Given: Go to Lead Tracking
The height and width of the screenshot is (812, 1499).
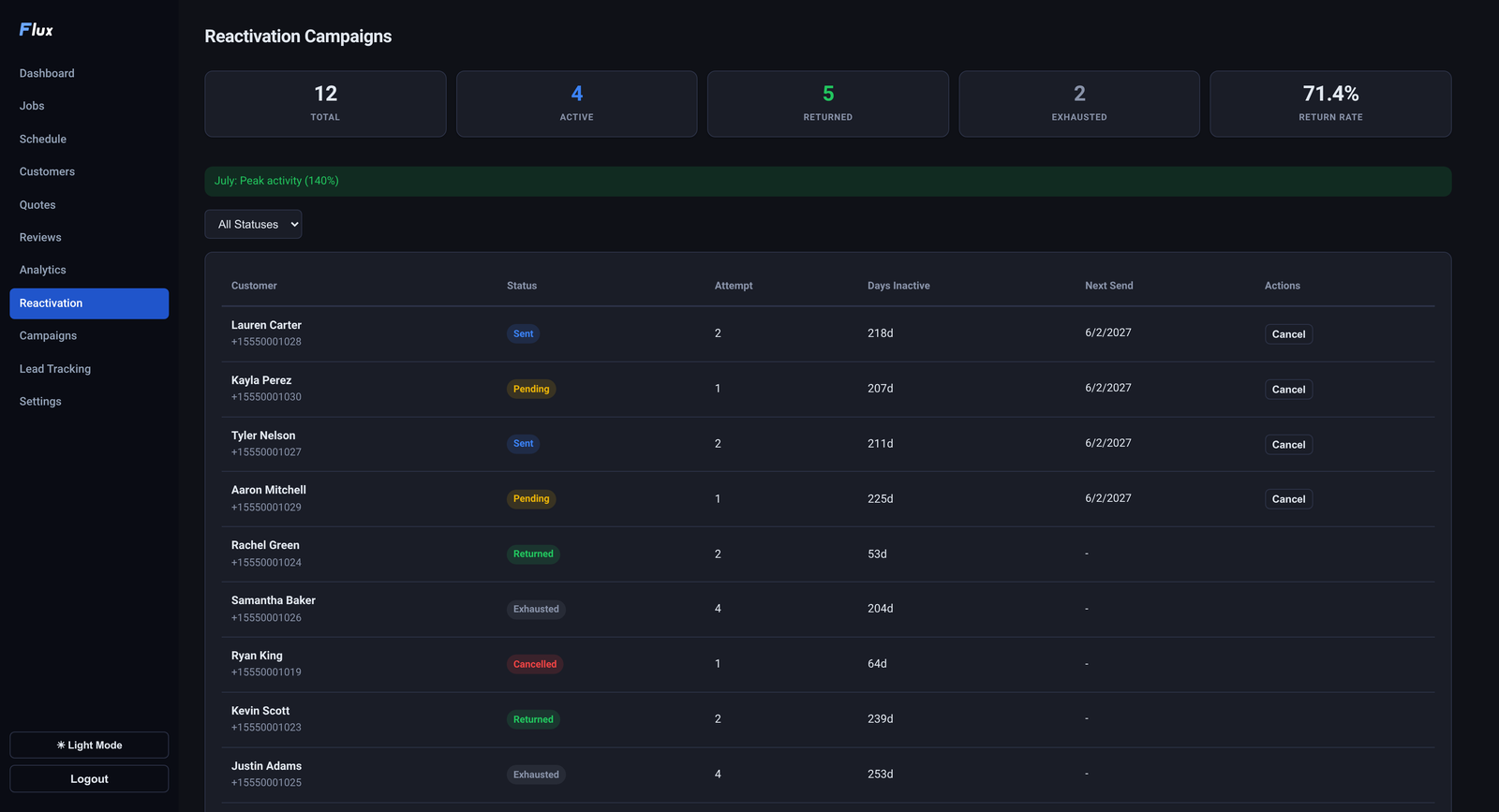Looking at the screenshot, I should pyautogui.click(x=89, y=369).
